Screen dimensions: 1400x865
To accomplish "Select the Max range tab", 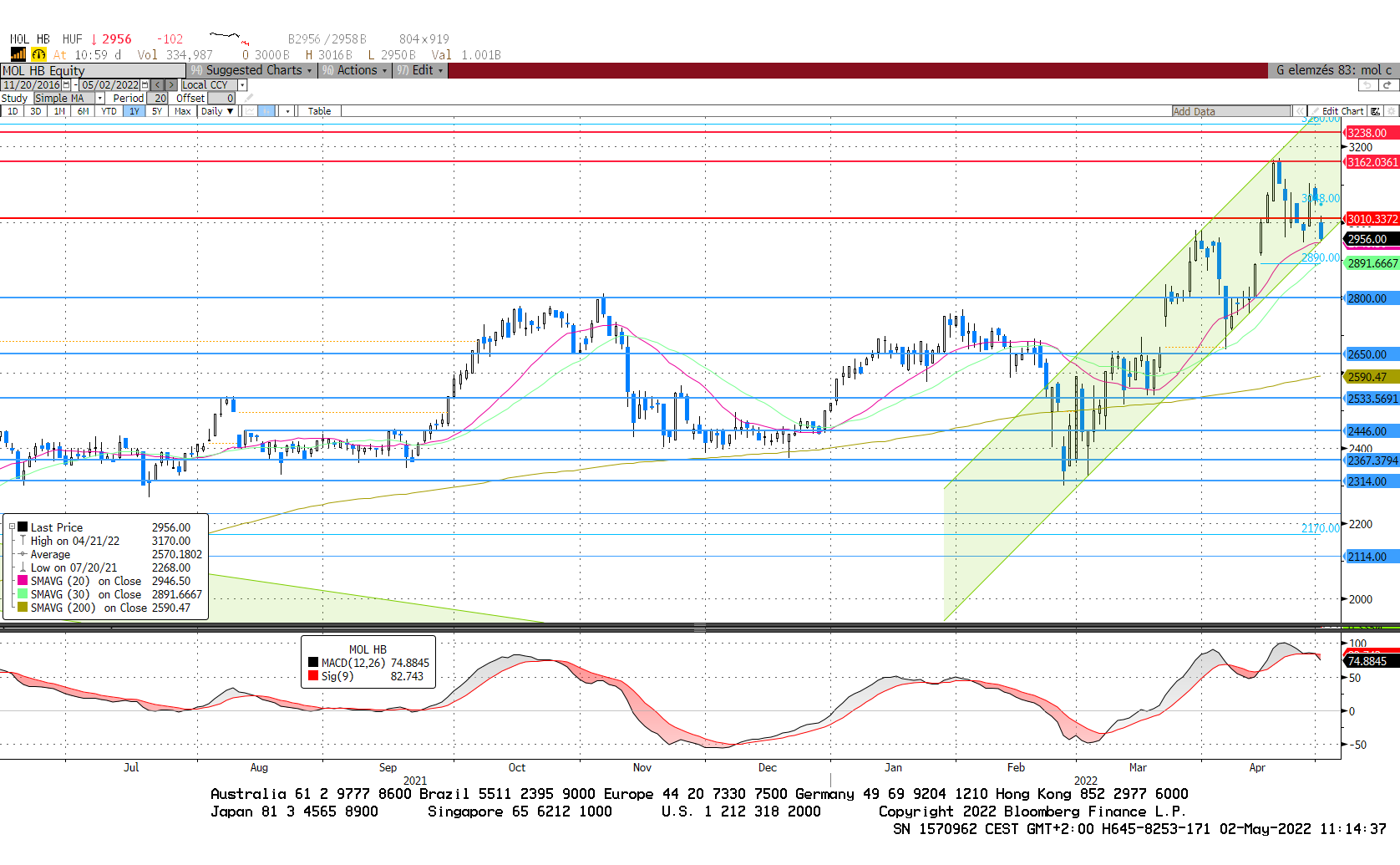I will 182,111.
